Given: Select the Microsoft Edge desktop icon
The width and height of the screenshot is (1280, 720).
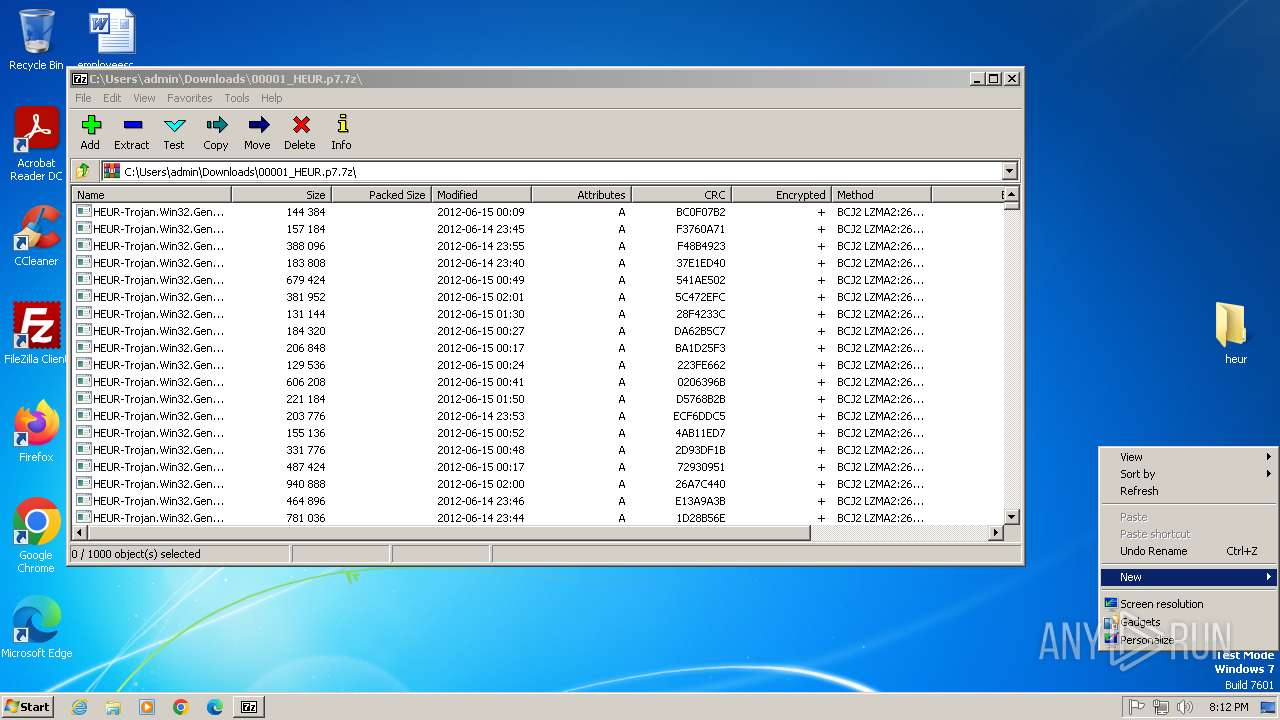Looking at the screenshot, I should point(36,628).
